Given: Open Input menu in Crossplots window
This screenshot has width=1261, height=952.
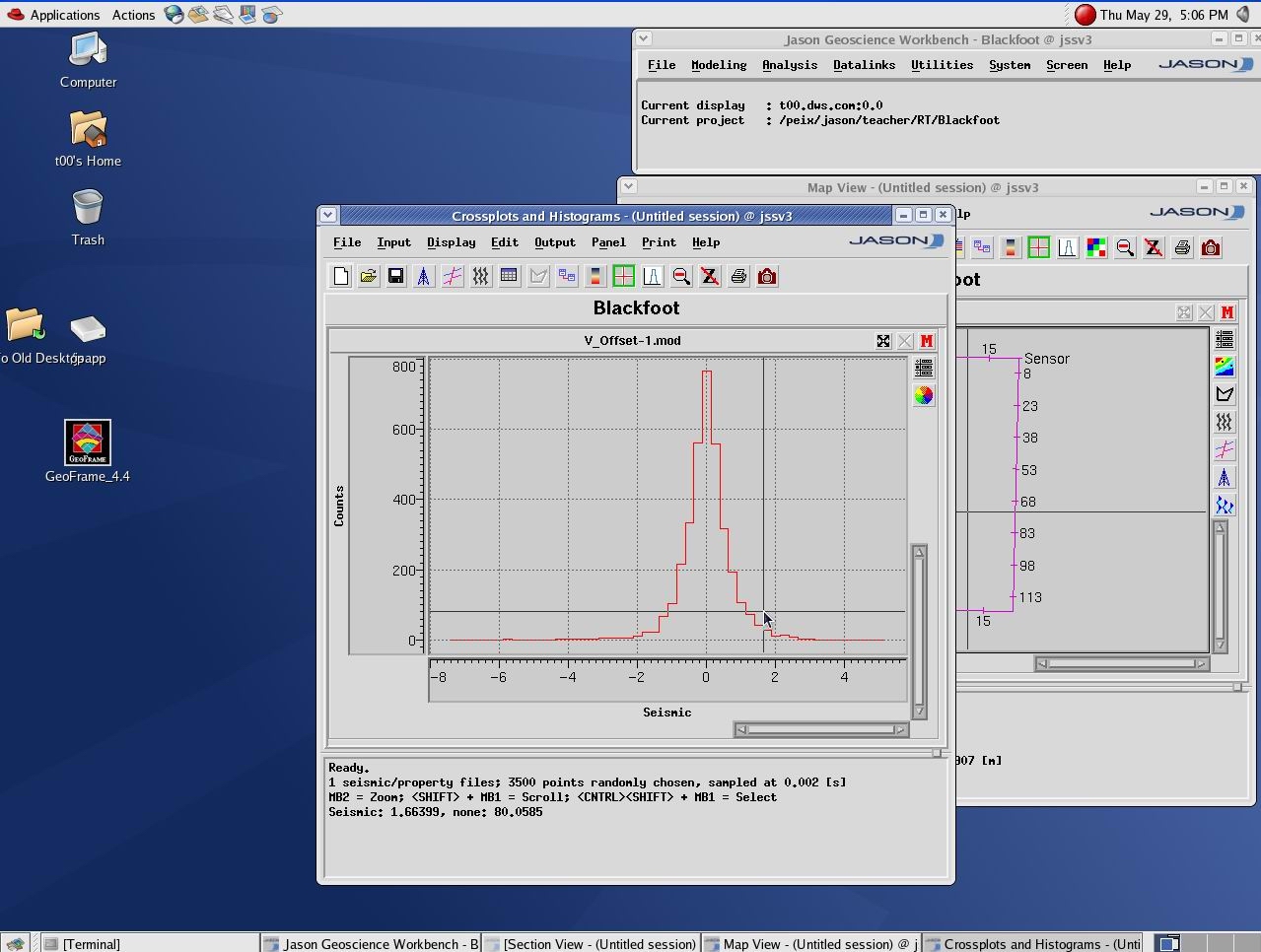Looking at the screenshot, I should tap(393, 242).
